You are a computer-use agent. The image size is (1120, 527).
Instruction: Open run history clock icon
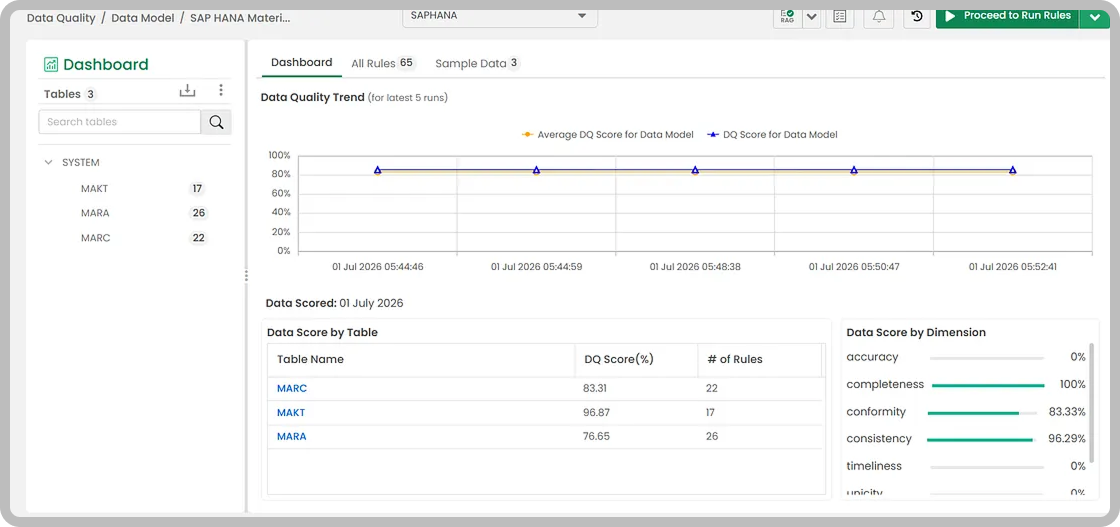pos(917,16)
